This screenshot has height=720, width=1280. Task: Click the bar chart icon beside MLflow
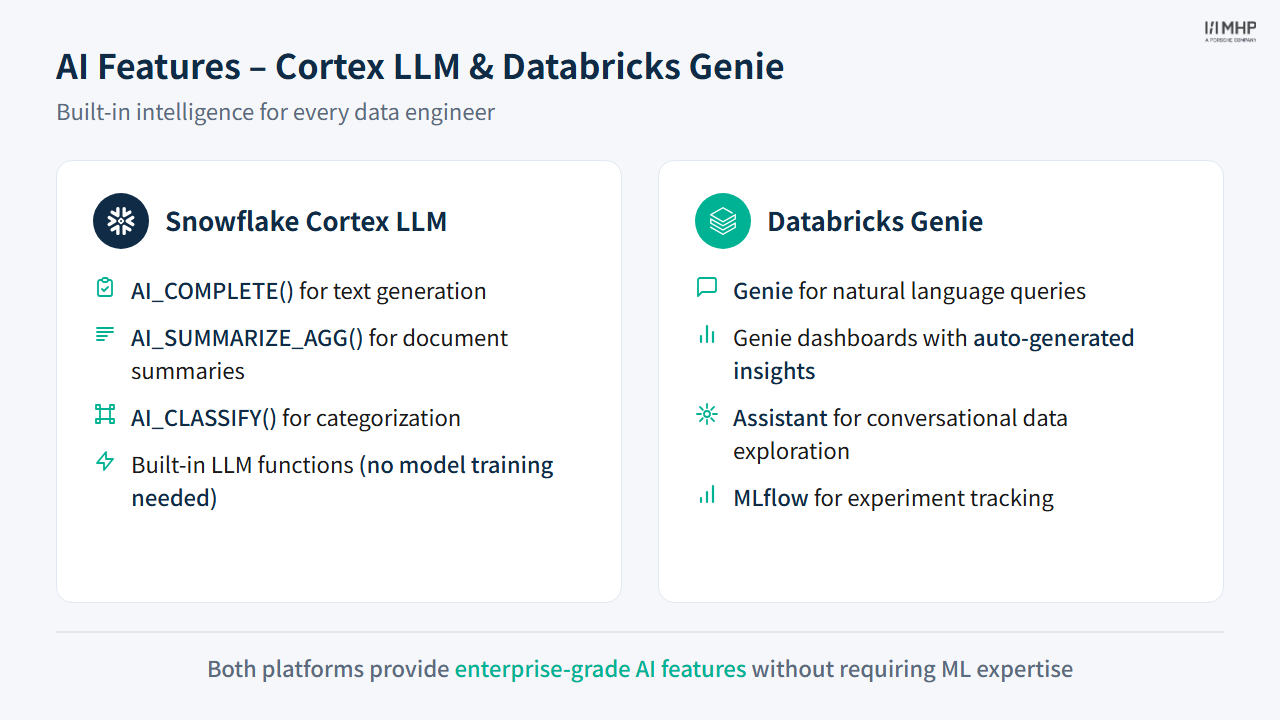pyautogui.click(x=707, y=495)
